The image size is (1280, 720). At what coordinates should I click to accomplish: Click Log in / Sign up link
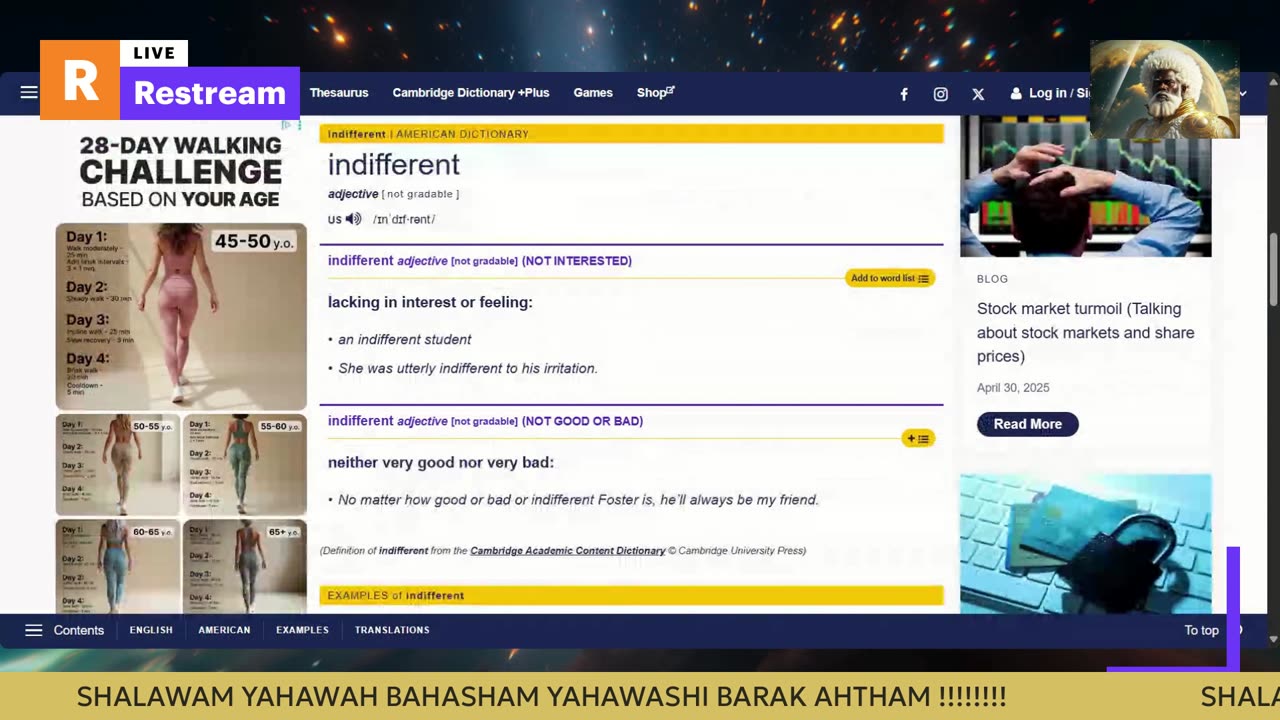[1059, 93]
